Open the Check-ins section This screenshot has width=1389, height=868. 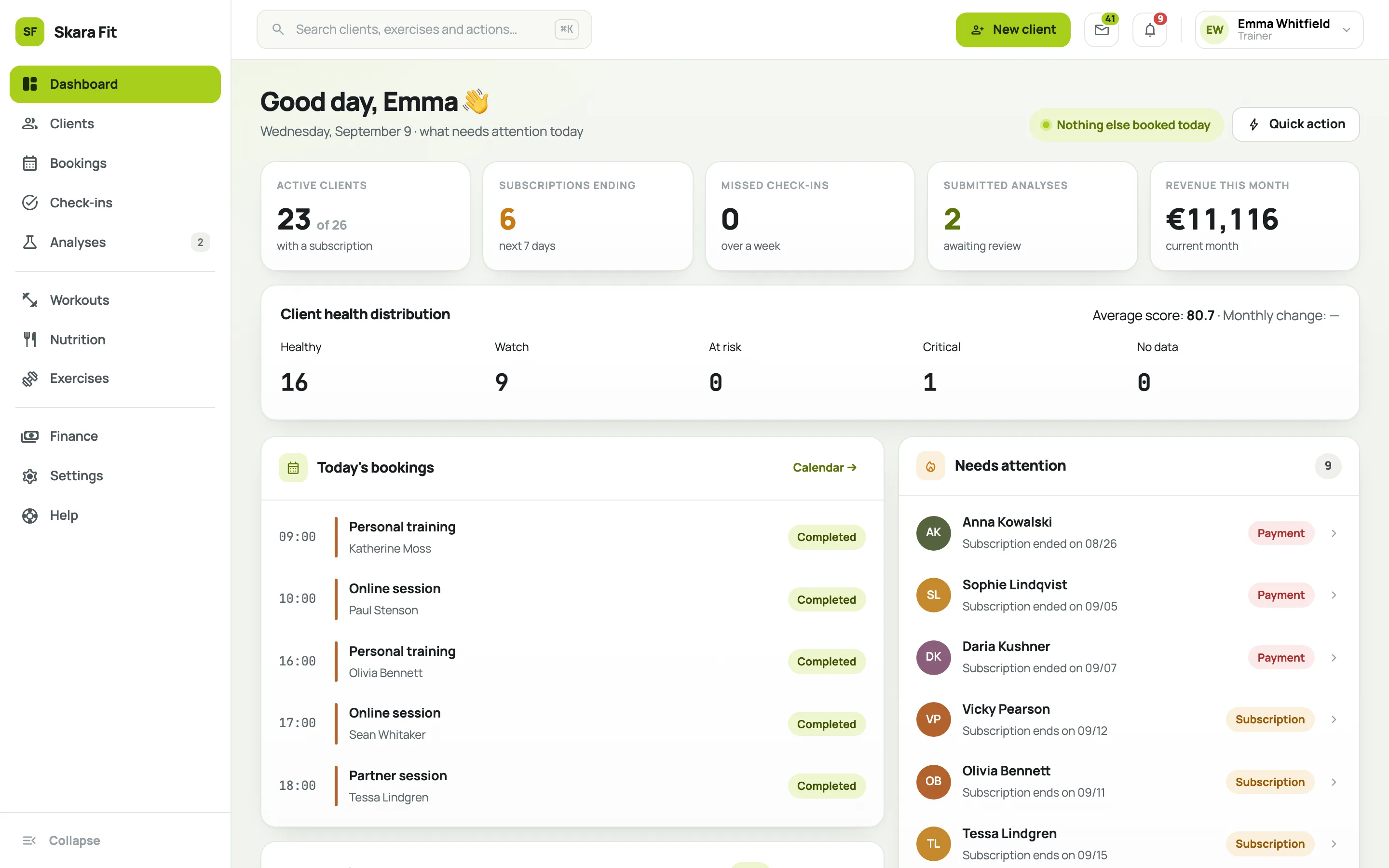pos(115,203)
